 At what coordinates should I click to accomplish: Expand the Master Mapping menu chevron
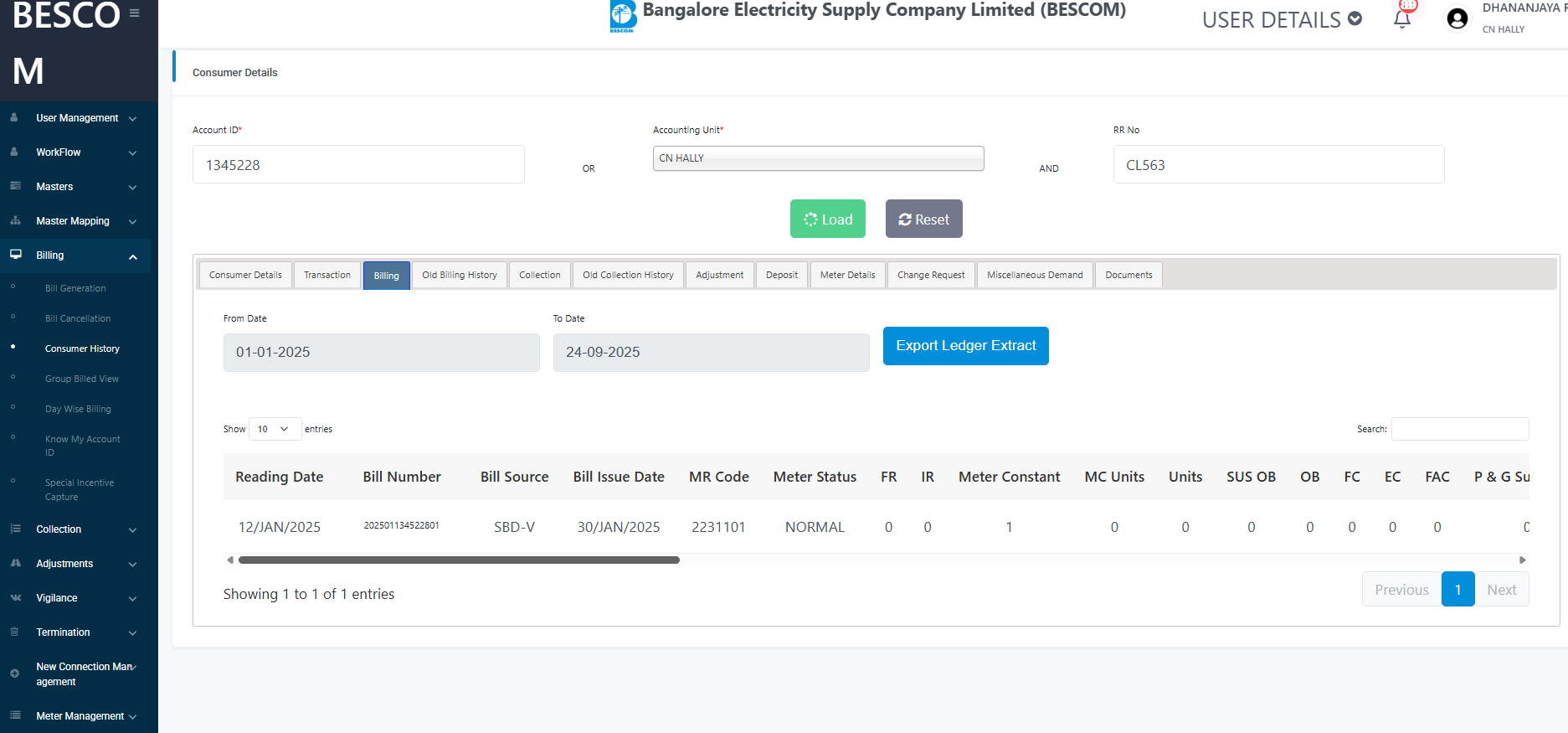pyautogui.click(x=132, y=222)
